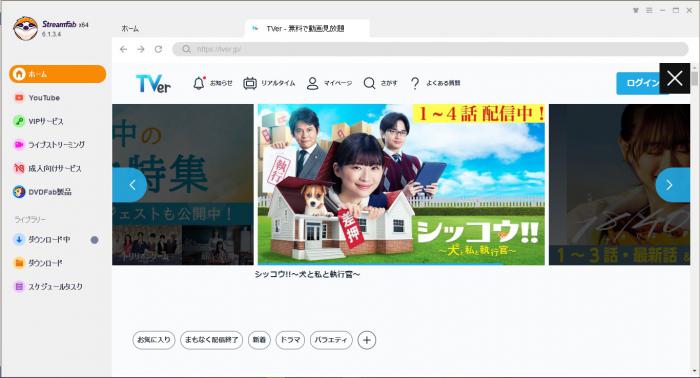Open マイページ in the TVer header
This screenshot has width=700, height=378.
(x=329, y=83)
